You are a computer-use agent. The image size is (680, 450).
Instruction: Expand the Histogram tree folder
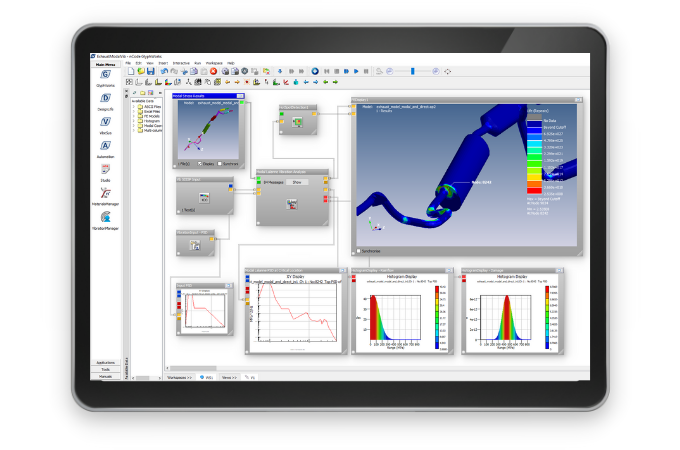tap(134, 121)
